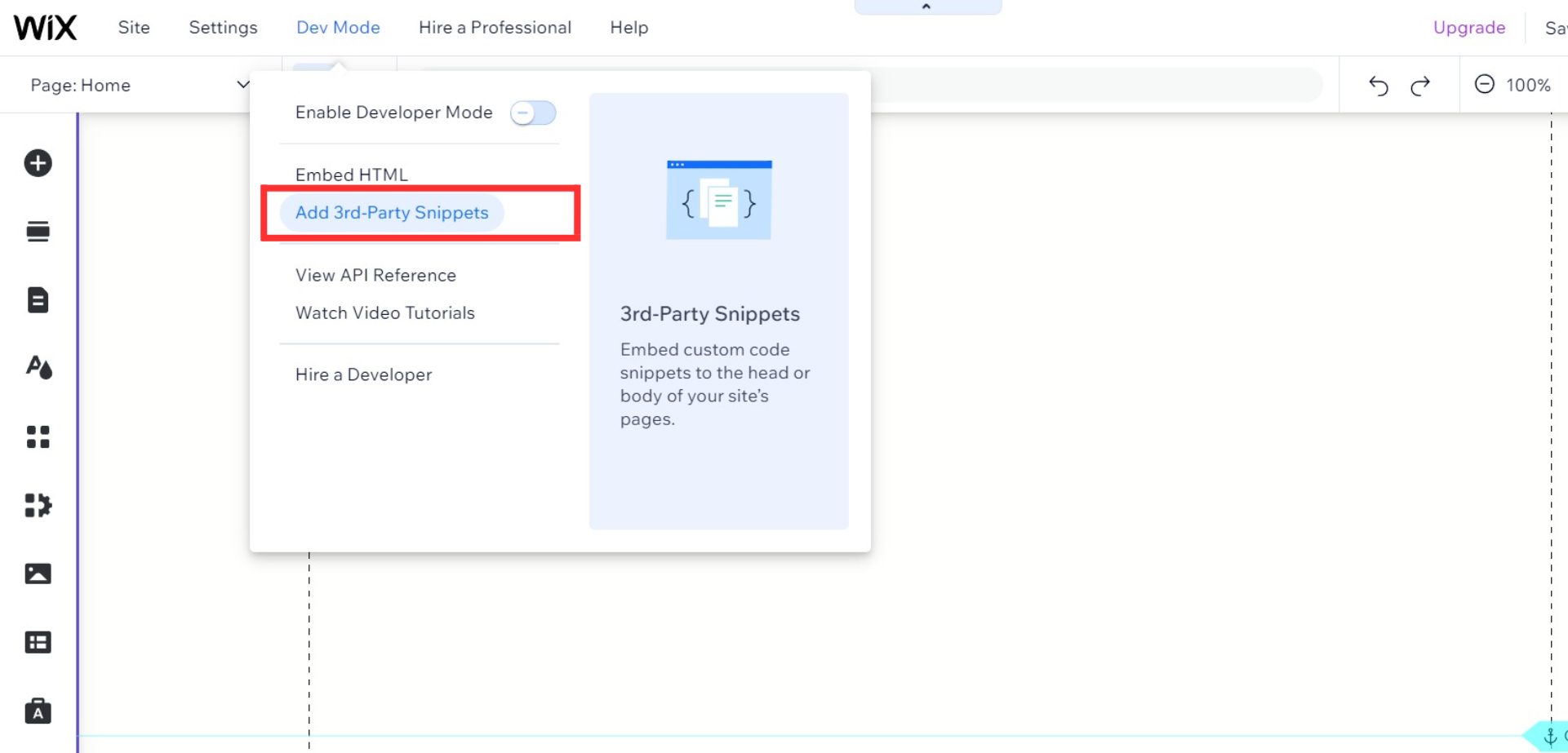Open the Settings menu
The width and height of the screenshot is (1568, 753).
click(x=223, y=28)
